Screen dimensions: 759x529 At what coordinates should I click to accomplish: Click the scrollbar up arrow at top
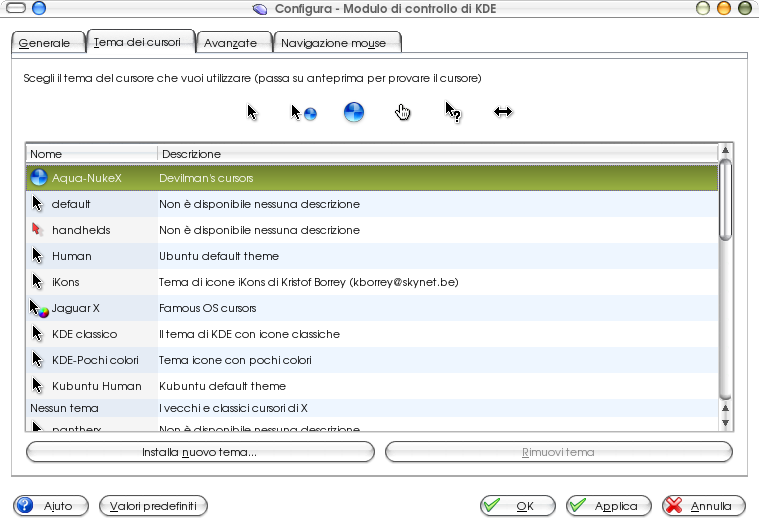pos(725,151)
